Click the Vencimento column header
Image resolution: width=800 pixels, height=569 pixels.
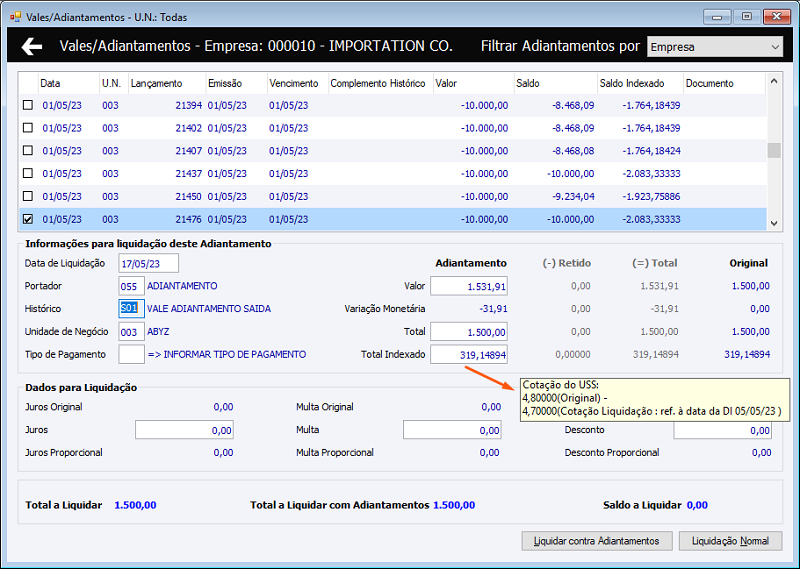coord(297,83)
